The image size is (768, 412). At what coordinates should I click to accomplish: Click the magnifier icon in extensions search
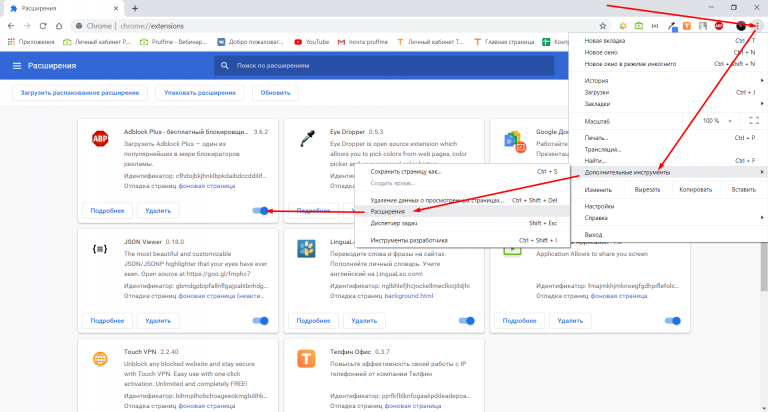click(225, 66)
